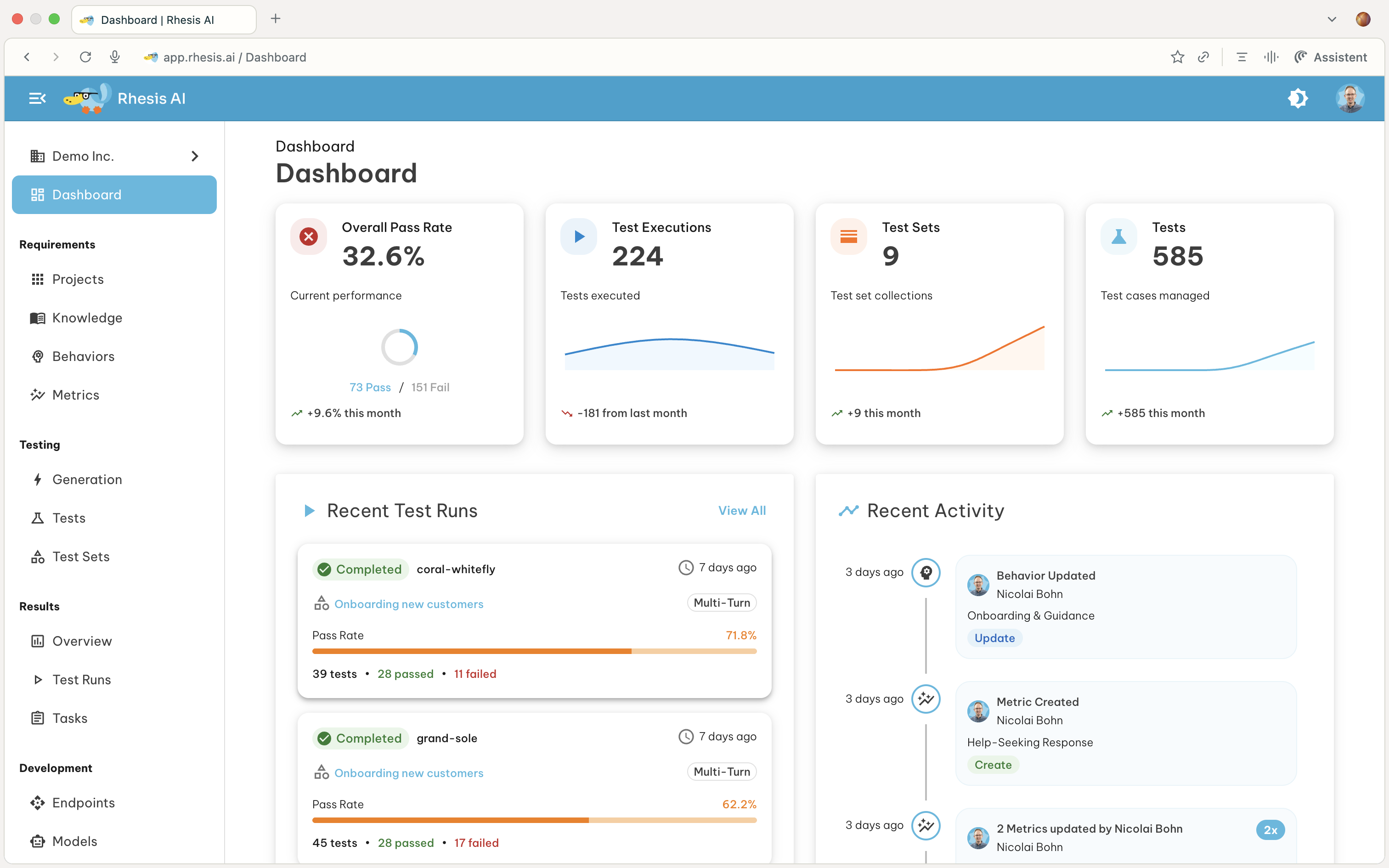
Task: Open the browser tab overview chevron
Action: [1332, 19]
